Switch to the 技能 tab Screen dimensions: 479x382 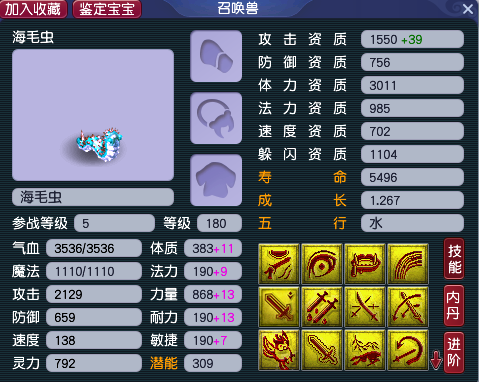454,259
